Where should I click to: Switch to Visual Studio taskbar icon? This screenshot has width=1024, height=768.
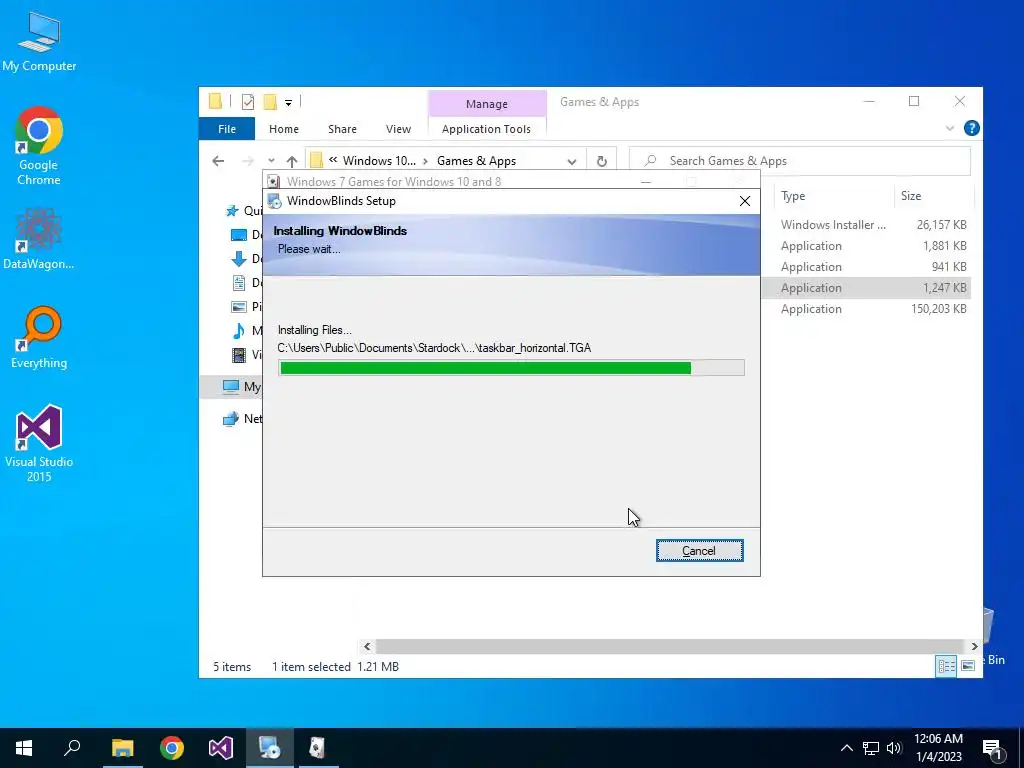coord(221,748)
